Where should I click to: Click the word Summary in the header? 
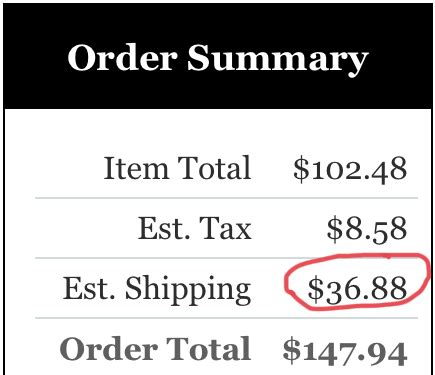[x=277, y=60]
